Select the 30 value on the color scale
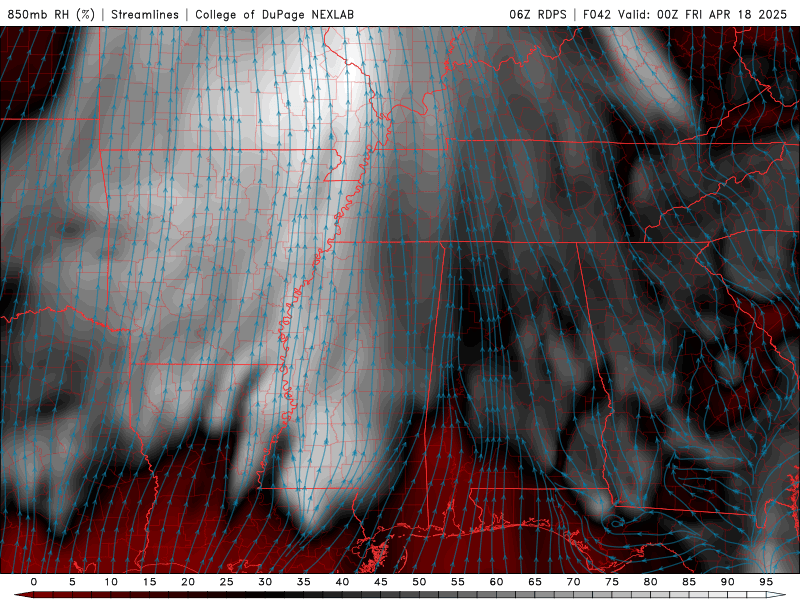 click(265, 582)
